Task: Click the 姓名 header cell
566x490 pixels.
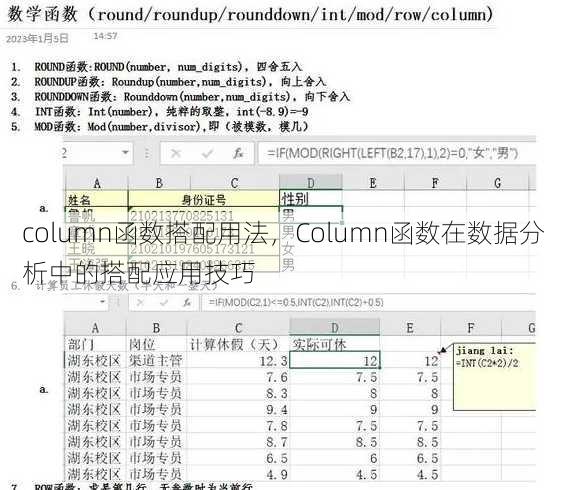Action: click(97, 199)
